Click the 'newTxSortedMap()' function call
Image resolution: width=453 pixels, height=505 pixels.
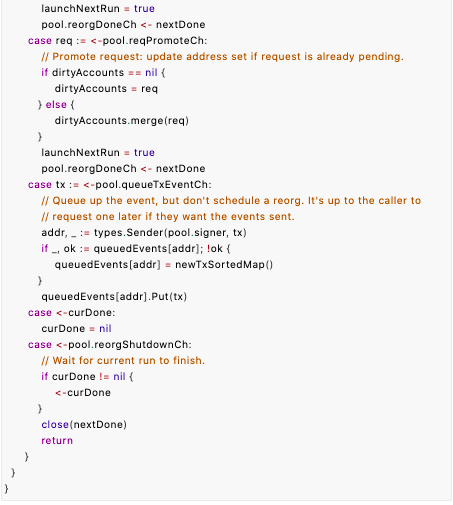[x=224, y=264]
